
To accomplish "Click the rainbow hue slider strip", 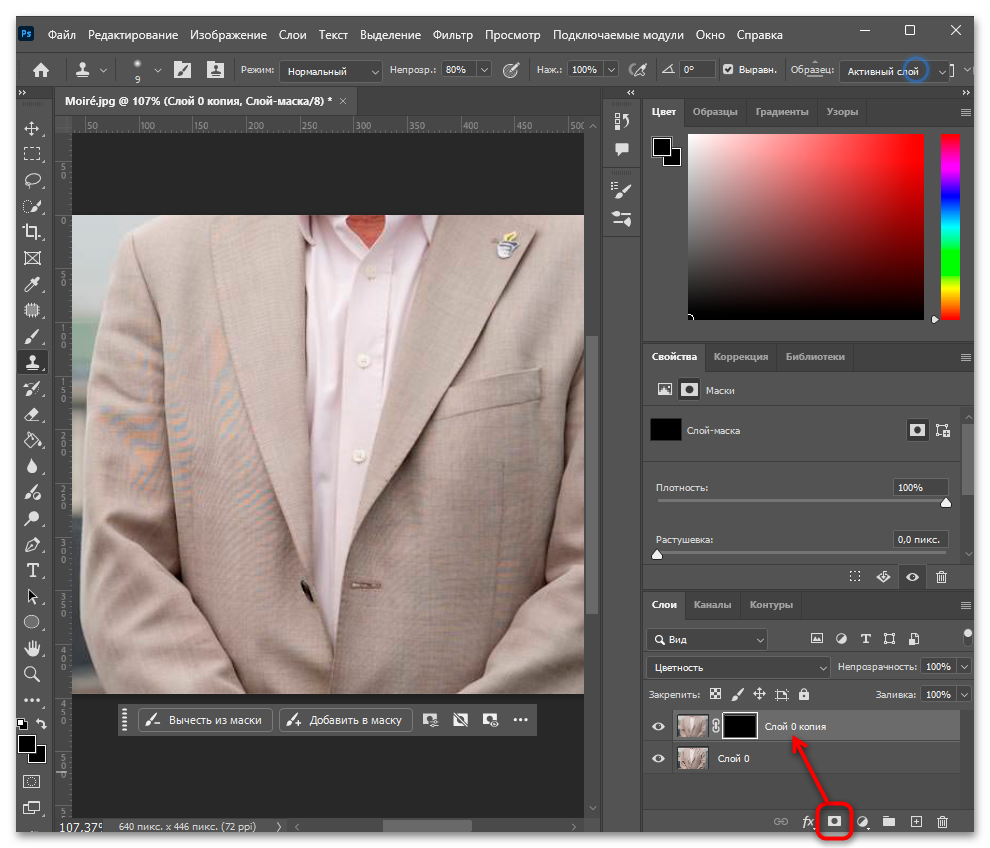I will [950, 227].
